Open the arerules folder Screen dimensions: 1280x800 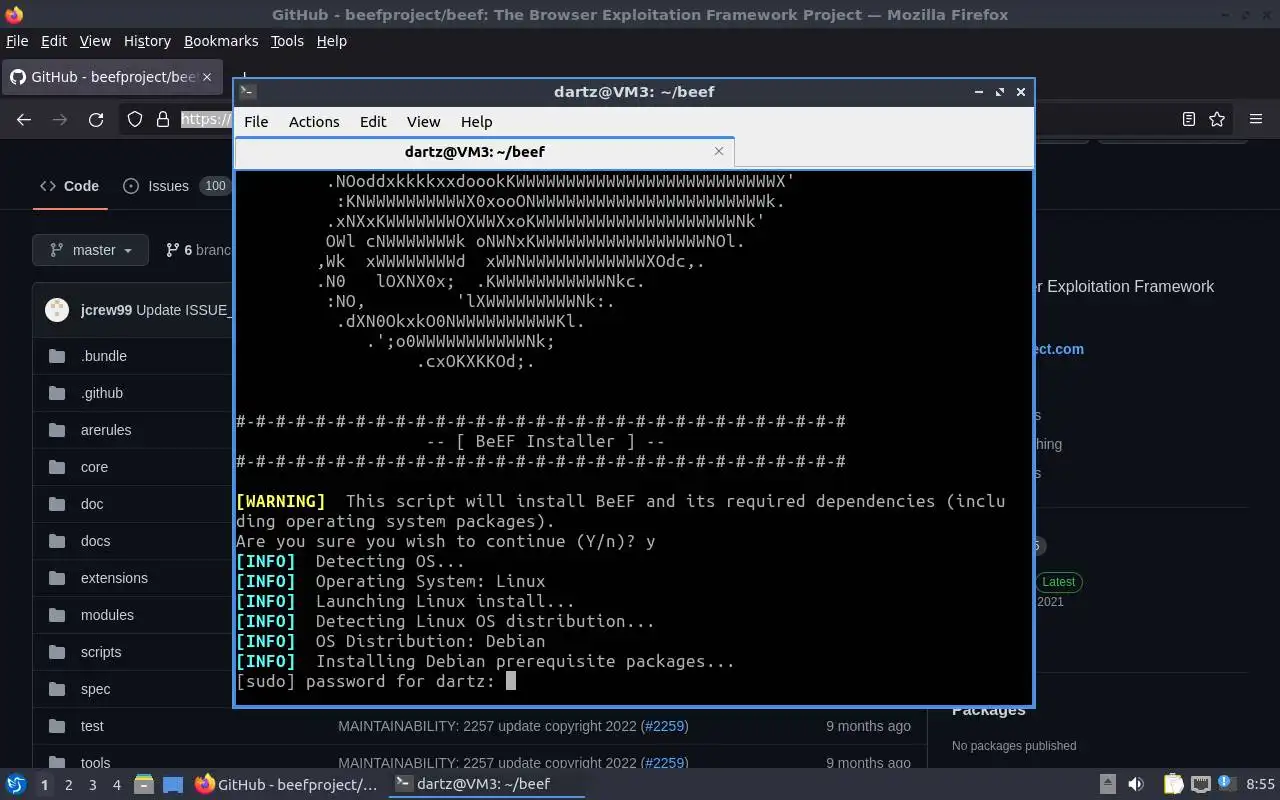[x=105, y=430]
